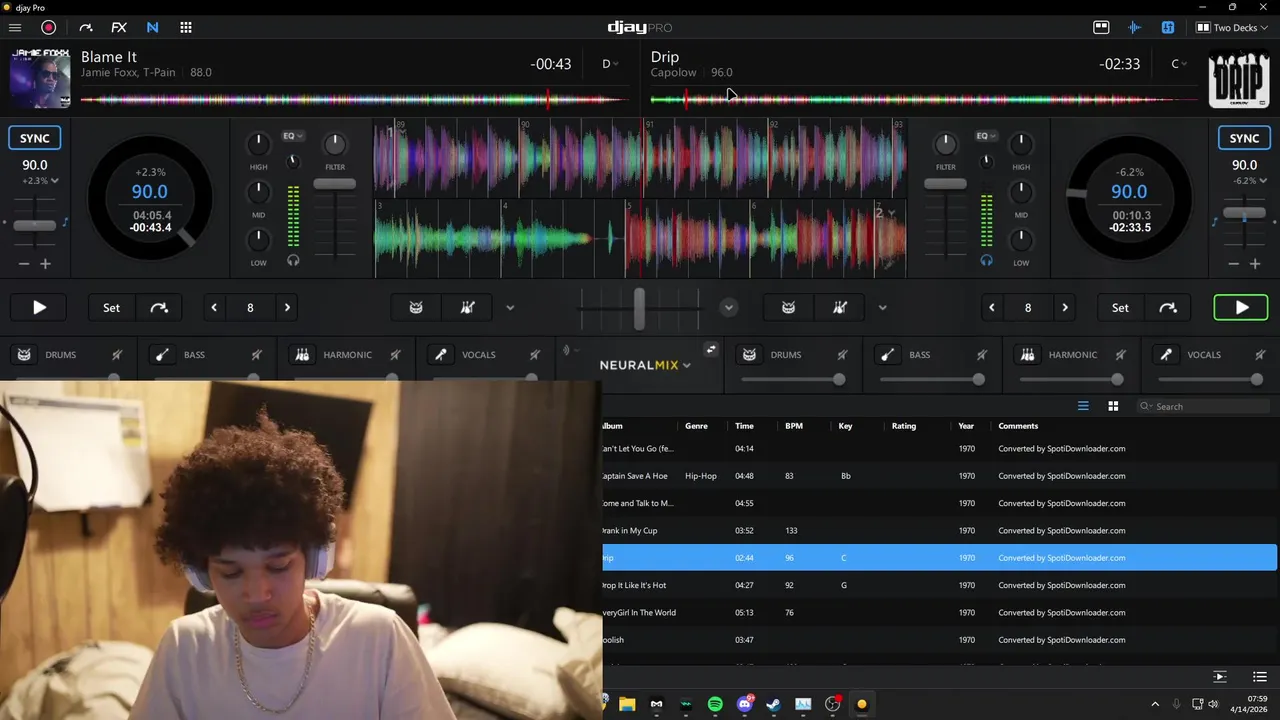Sort library by Genre column
The width and height of the screenshot is (1280, 720).
pyautogui.click(x=696, y=426)
